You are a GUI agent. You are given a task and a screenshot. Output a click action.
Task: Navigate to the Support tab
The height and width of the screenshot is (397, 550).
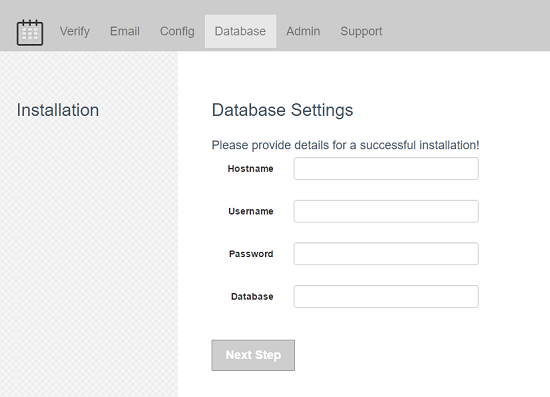pyautogui.click(x=361, y=31)
